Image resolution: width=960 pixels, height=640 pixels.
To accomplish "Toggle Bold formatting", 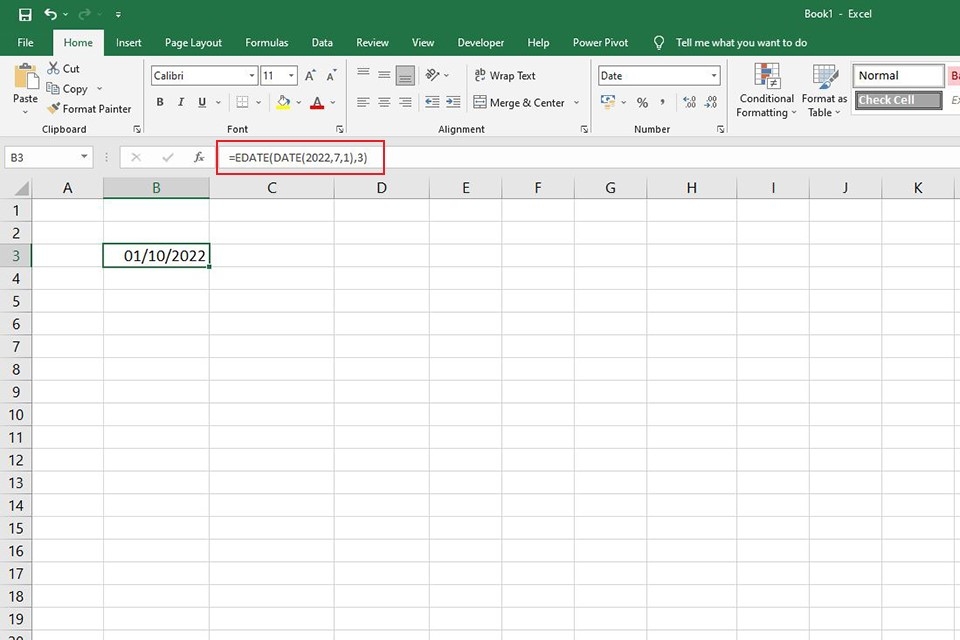I will (160, 103).
